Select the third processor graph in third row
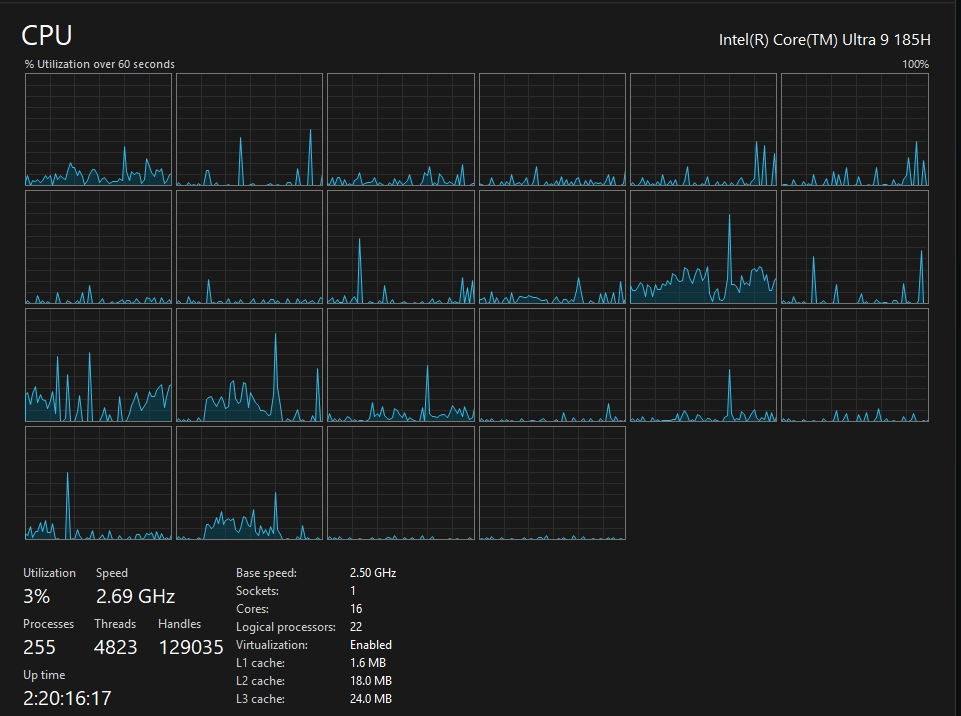961x716 pixels. (x=401, y=365)
